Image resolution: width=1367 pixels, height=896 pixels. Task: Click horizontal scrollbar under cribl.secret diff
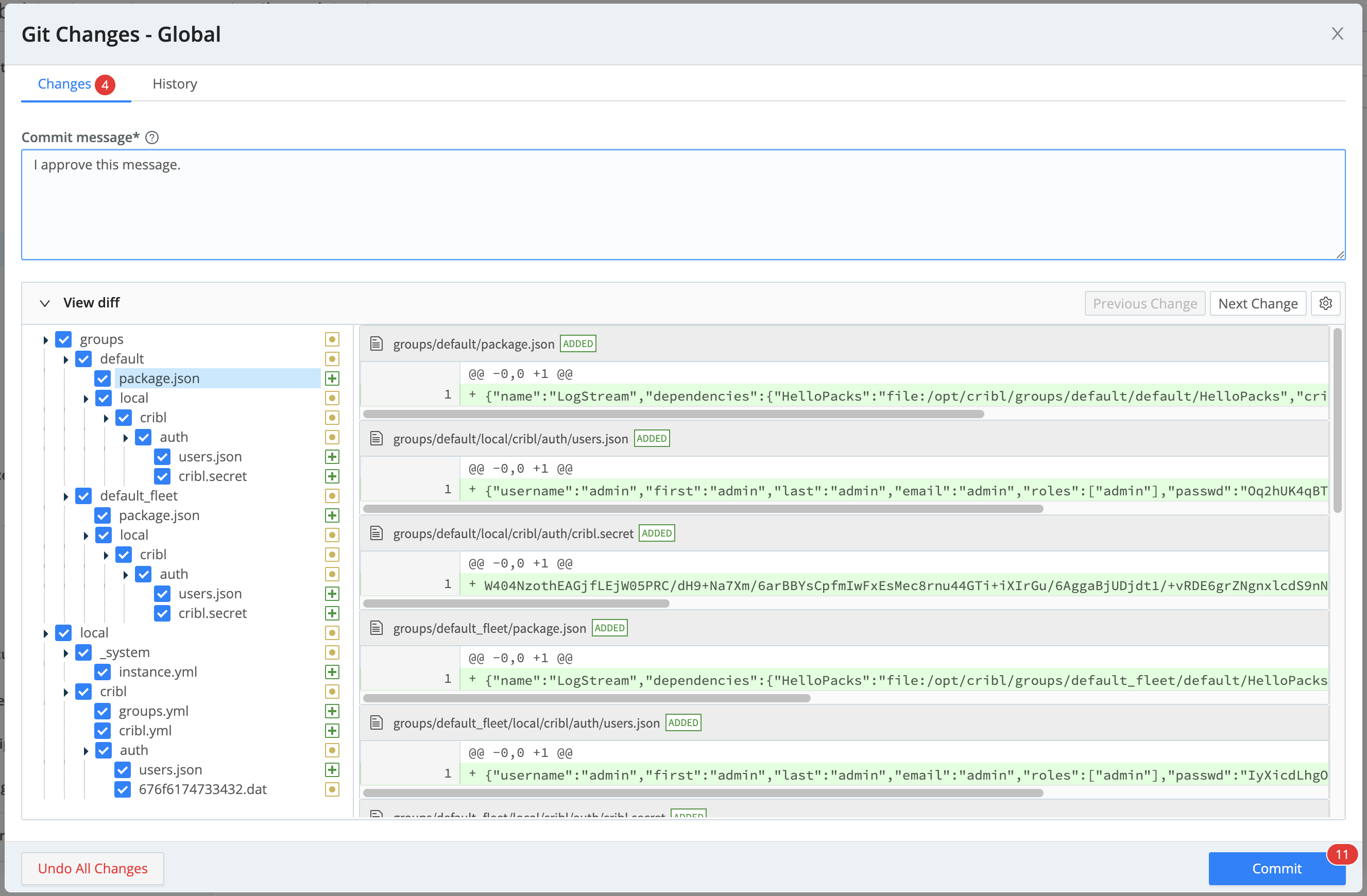tap(516, 604)
